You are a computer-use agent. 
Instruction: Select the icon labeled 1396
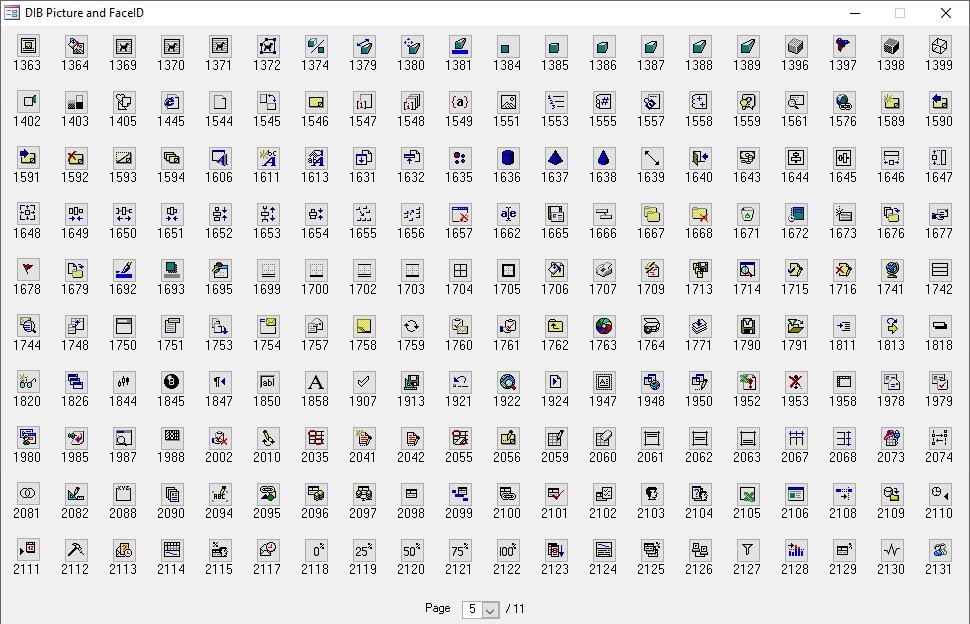pyautogui.click(x=795, y=46)
